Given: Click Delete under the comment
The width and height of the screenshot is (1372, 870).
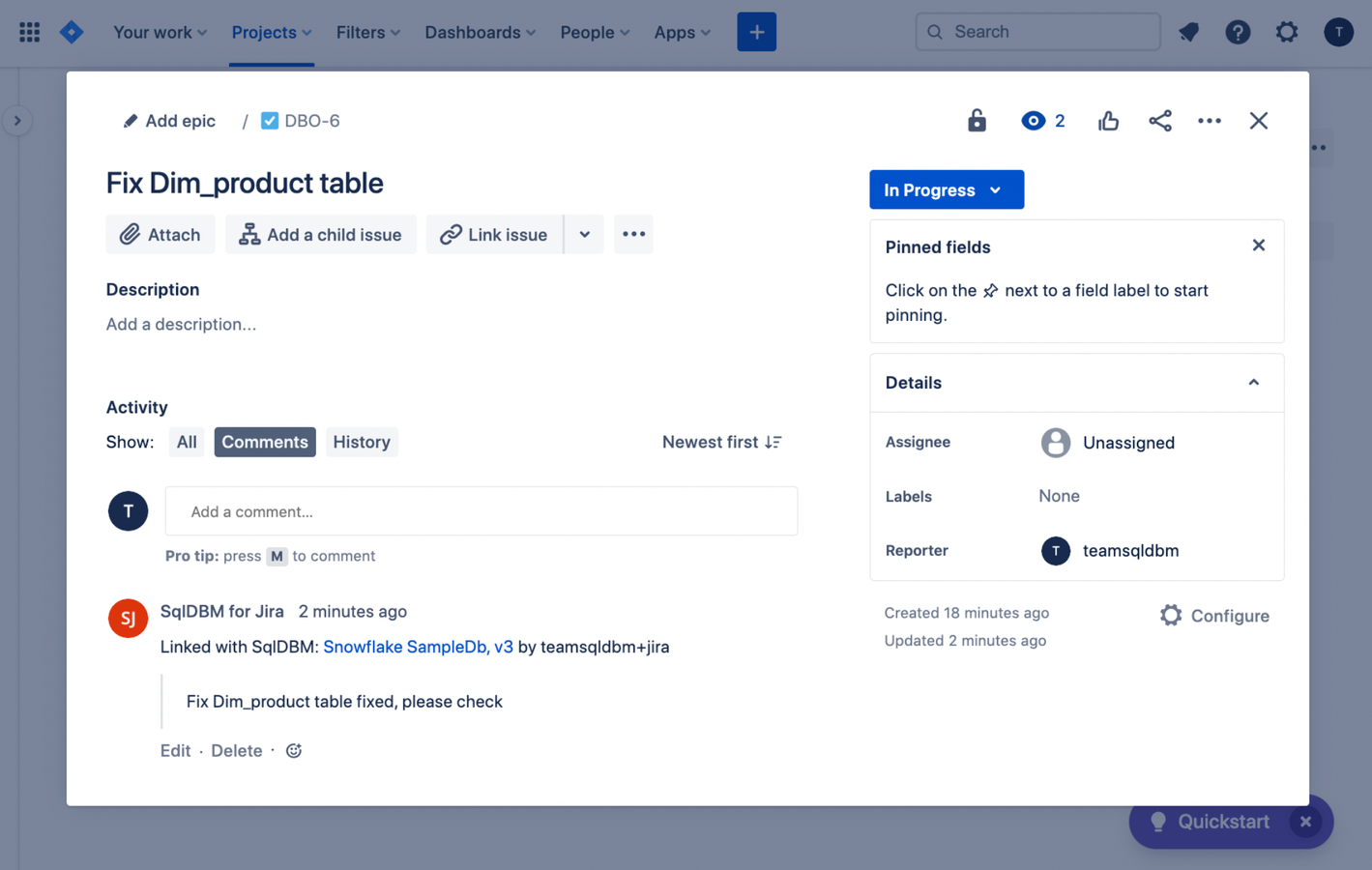Looking at the screenshot, I should [x=237, y=751].
